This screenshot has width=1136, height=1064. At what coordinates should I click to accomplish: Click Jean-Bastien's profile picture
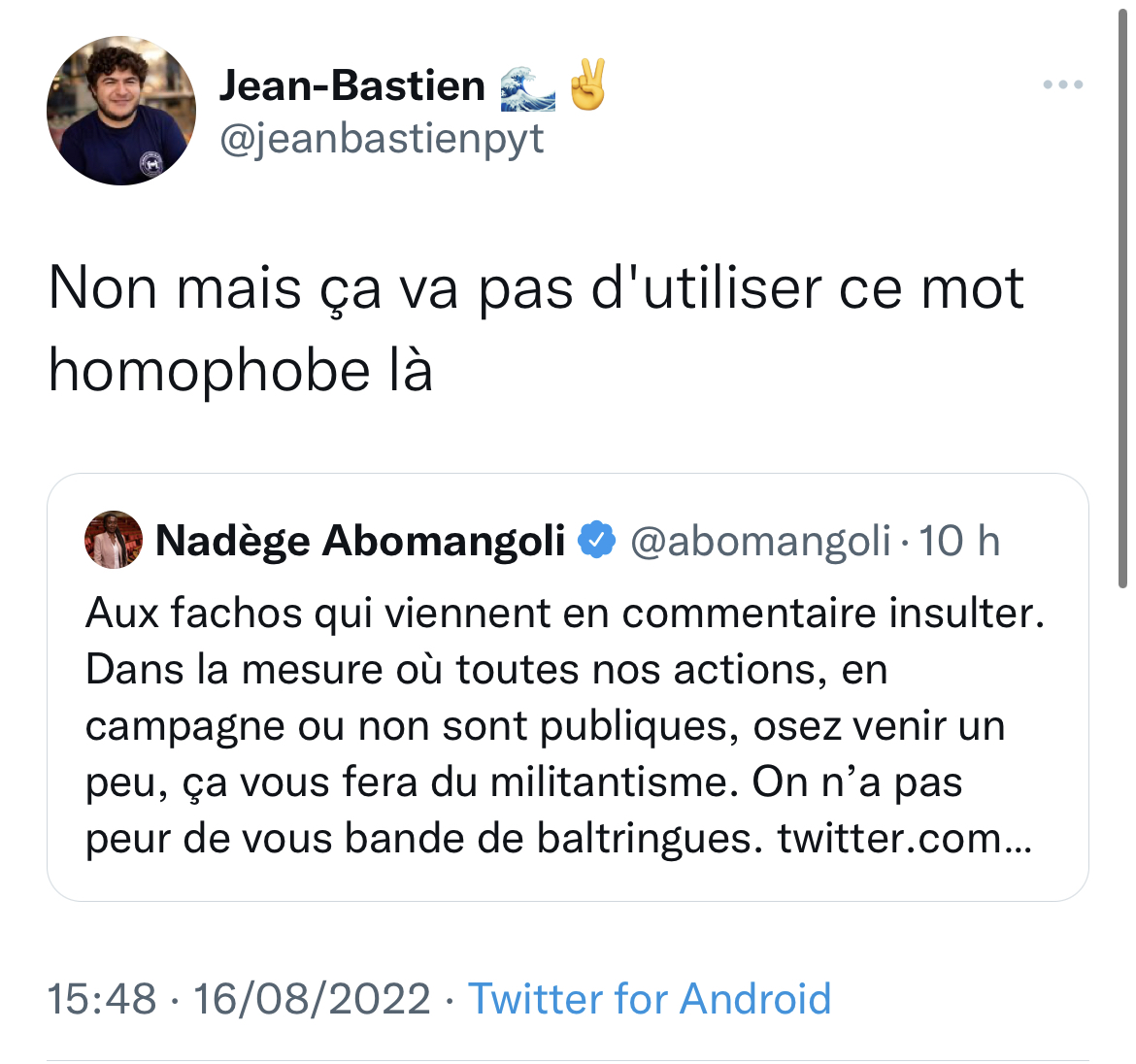[x=121, y=112]
